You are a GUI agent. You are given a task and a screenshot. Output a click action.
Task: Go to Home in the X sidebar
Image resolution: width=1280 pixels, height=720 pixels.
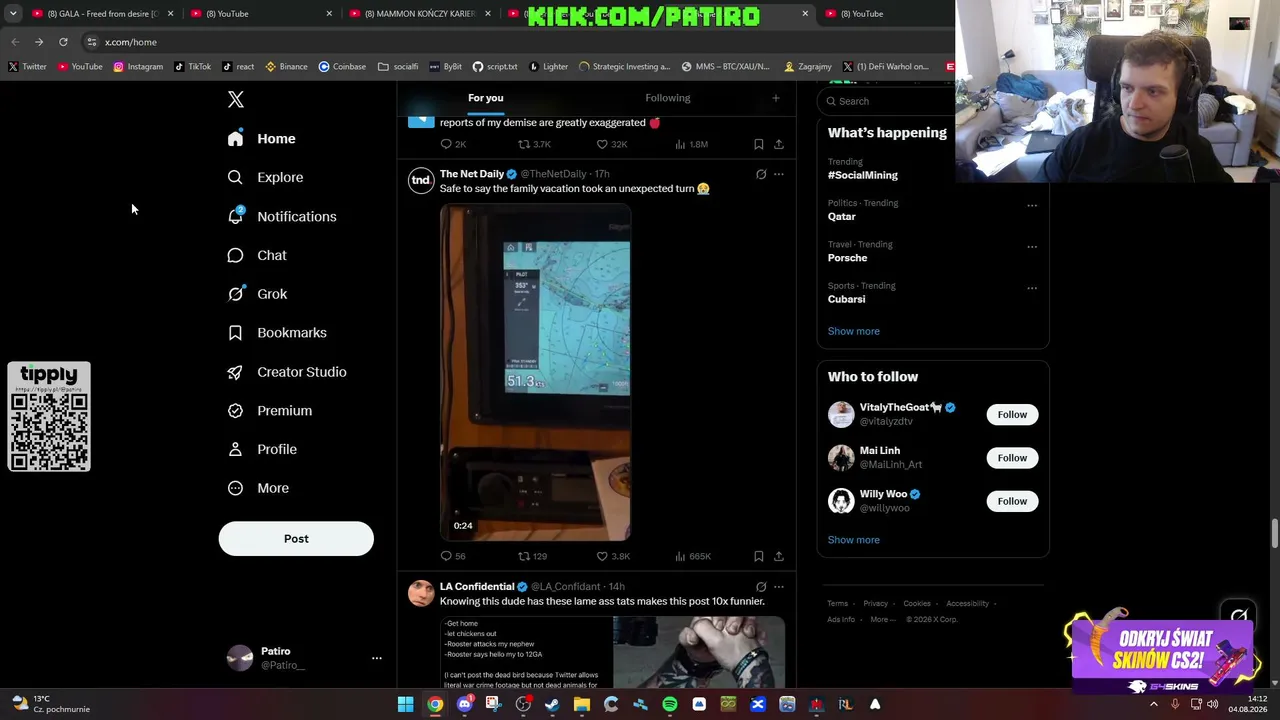coord(261,139)
